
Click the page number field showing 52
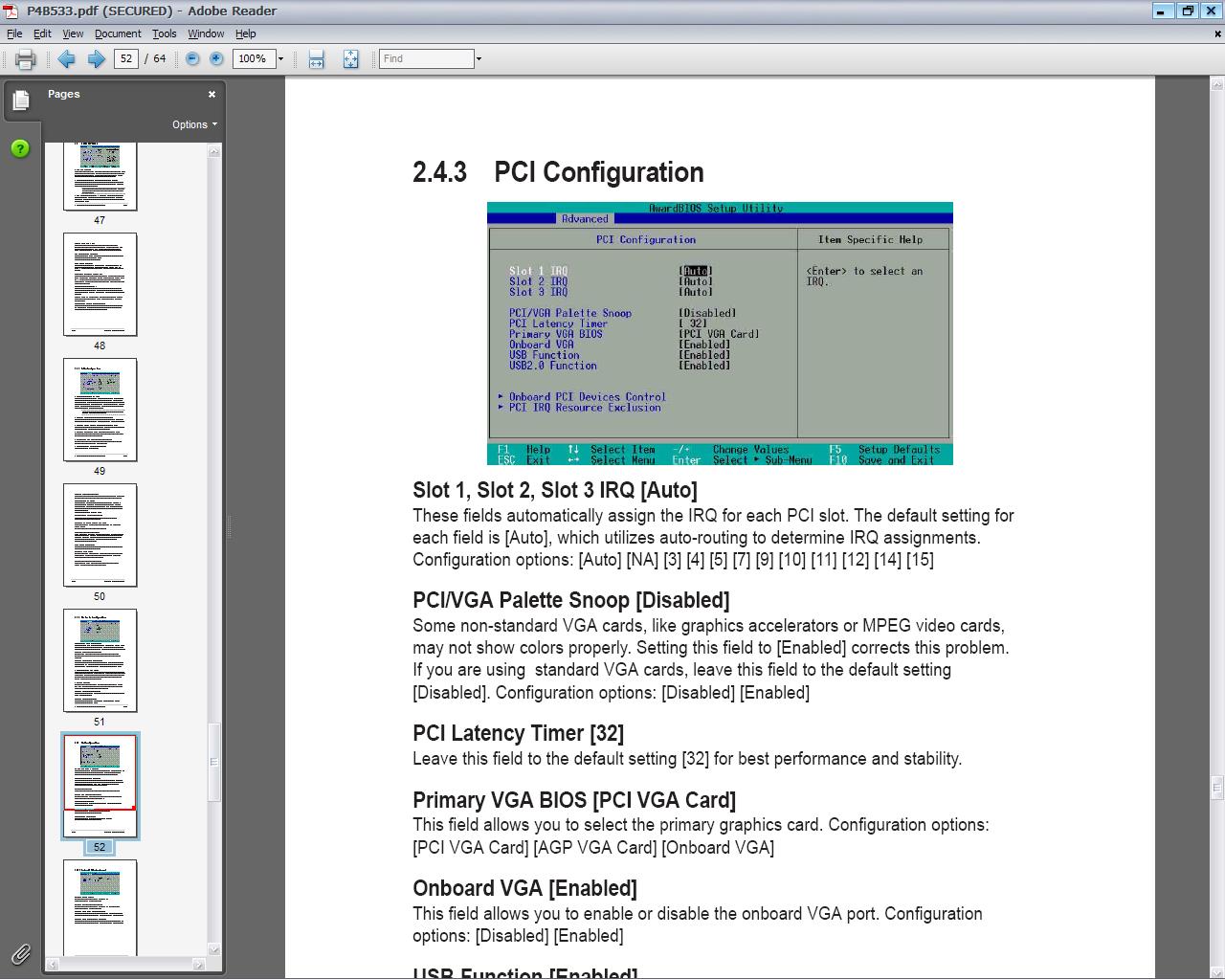tap(126, 59)
